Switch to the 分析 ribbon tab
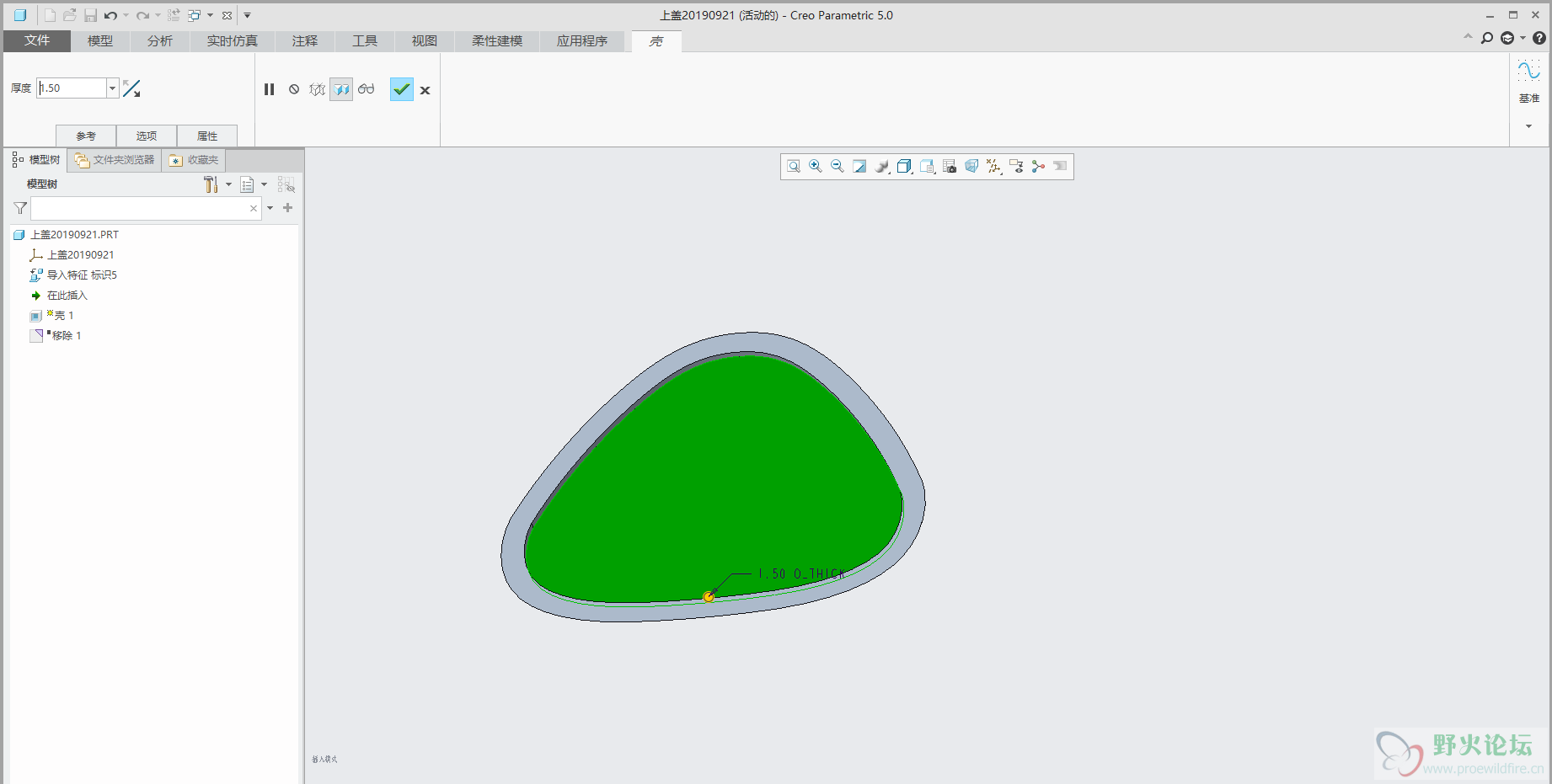The width and height of the screenshot is (1552, 784). coord(160,40)
